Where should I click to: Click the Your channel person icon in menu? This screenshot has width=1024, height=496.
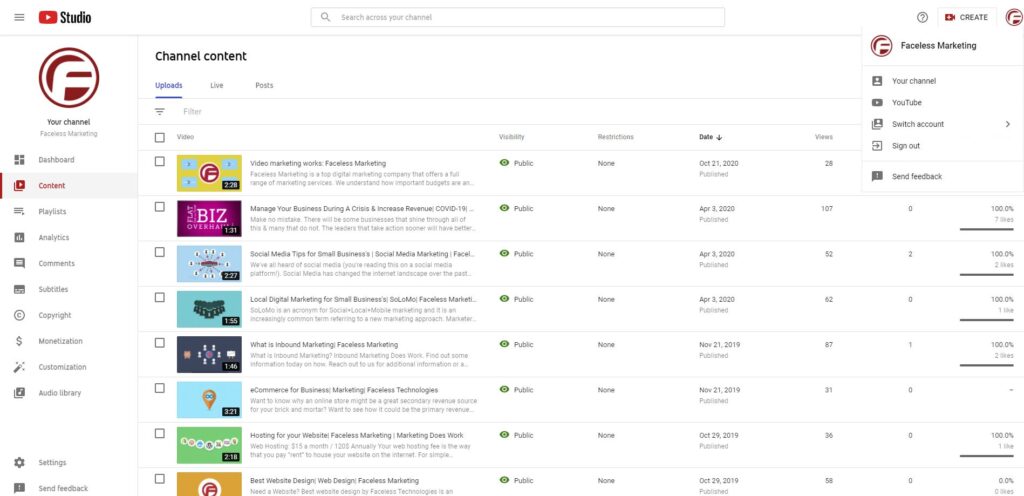pyautogui.click(x=877, y=81)
